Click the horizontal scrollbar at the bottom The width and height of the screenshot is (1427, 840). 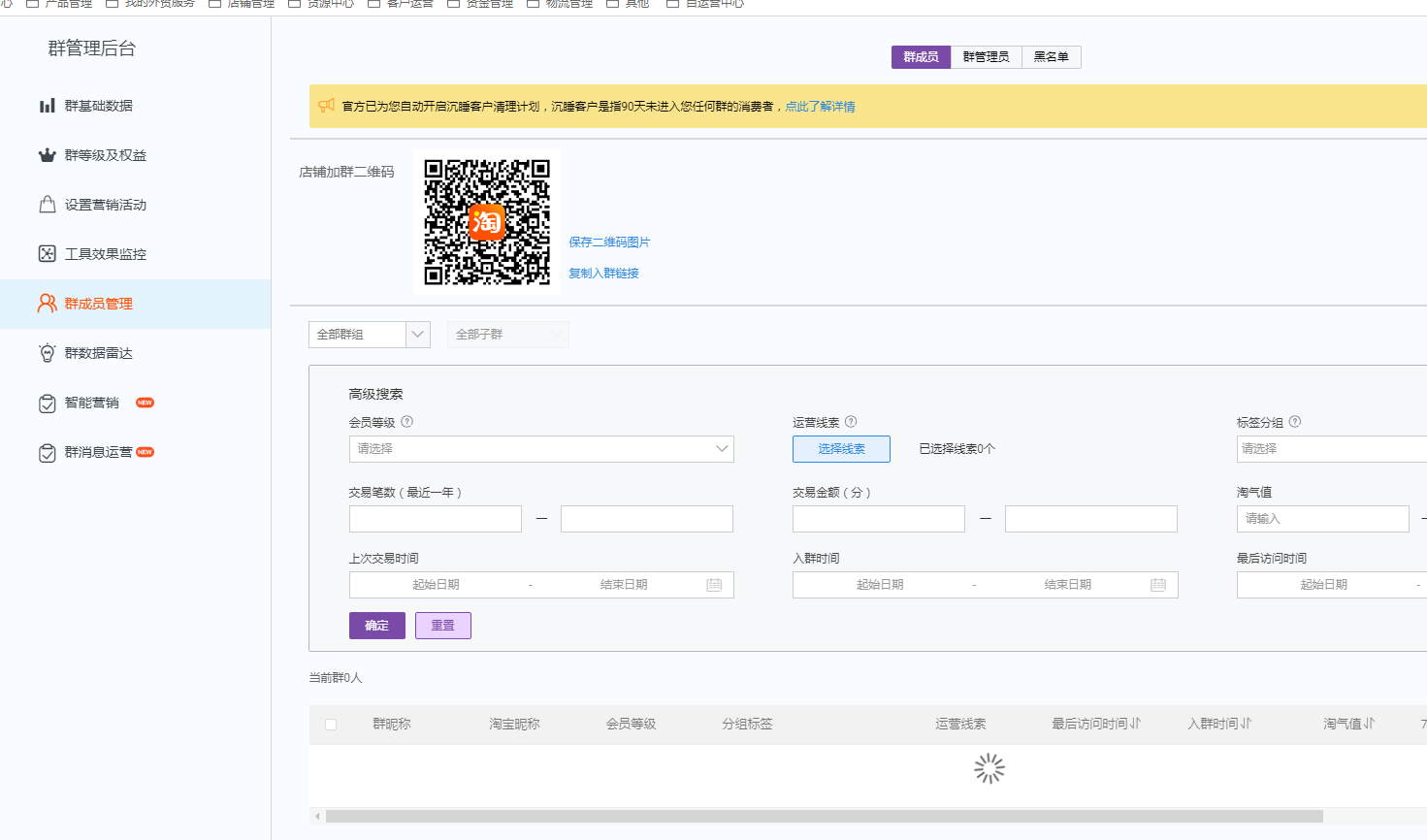click(x=824, y=817)
